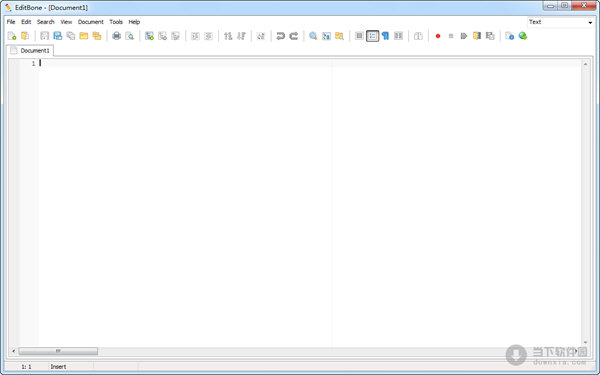
Task: Toggle the split columns view icon after pilcrow
Action: click(398, 36)
